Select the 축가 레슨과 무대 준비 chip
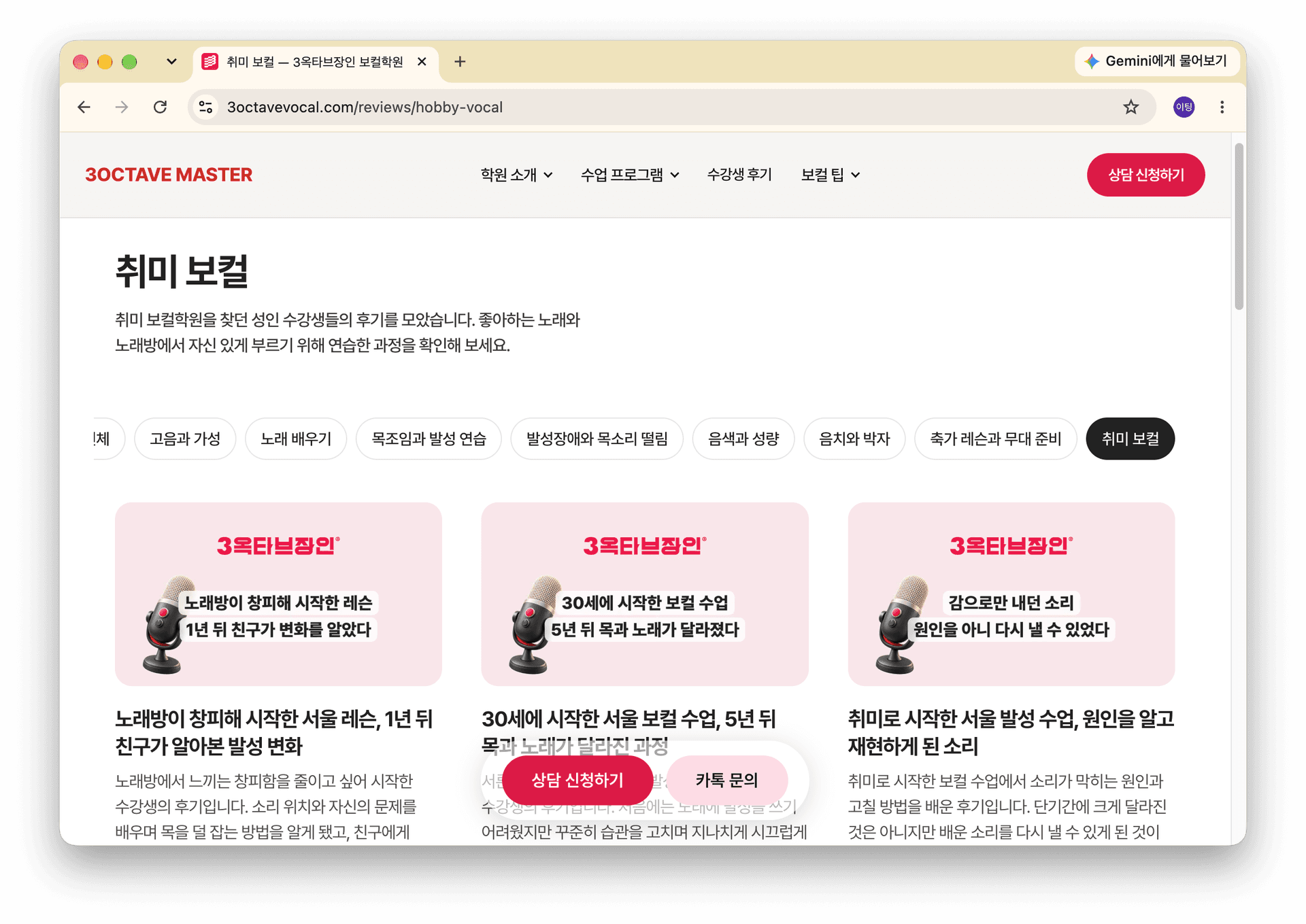Screen dimensions: 1306x924 (995, 439)
